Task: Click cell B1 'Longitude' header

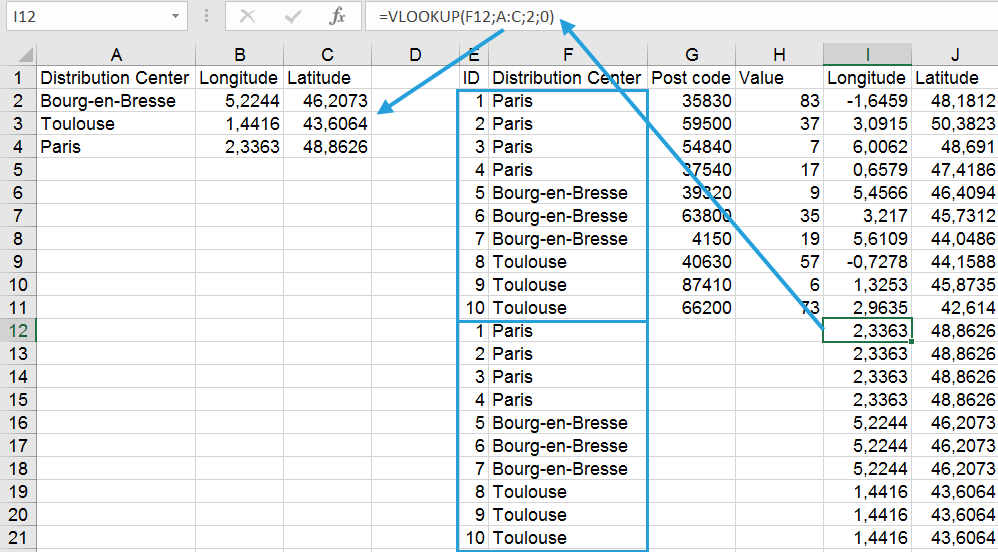Action: pos(239,78)
